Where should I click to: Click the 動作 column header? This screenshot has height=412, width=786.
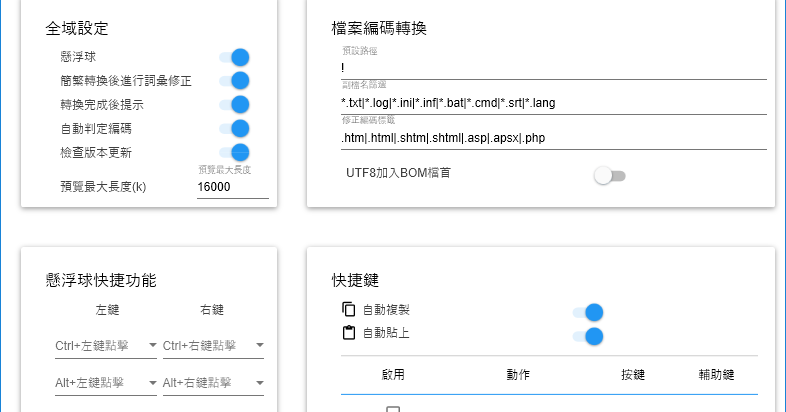tap(518, 375)
